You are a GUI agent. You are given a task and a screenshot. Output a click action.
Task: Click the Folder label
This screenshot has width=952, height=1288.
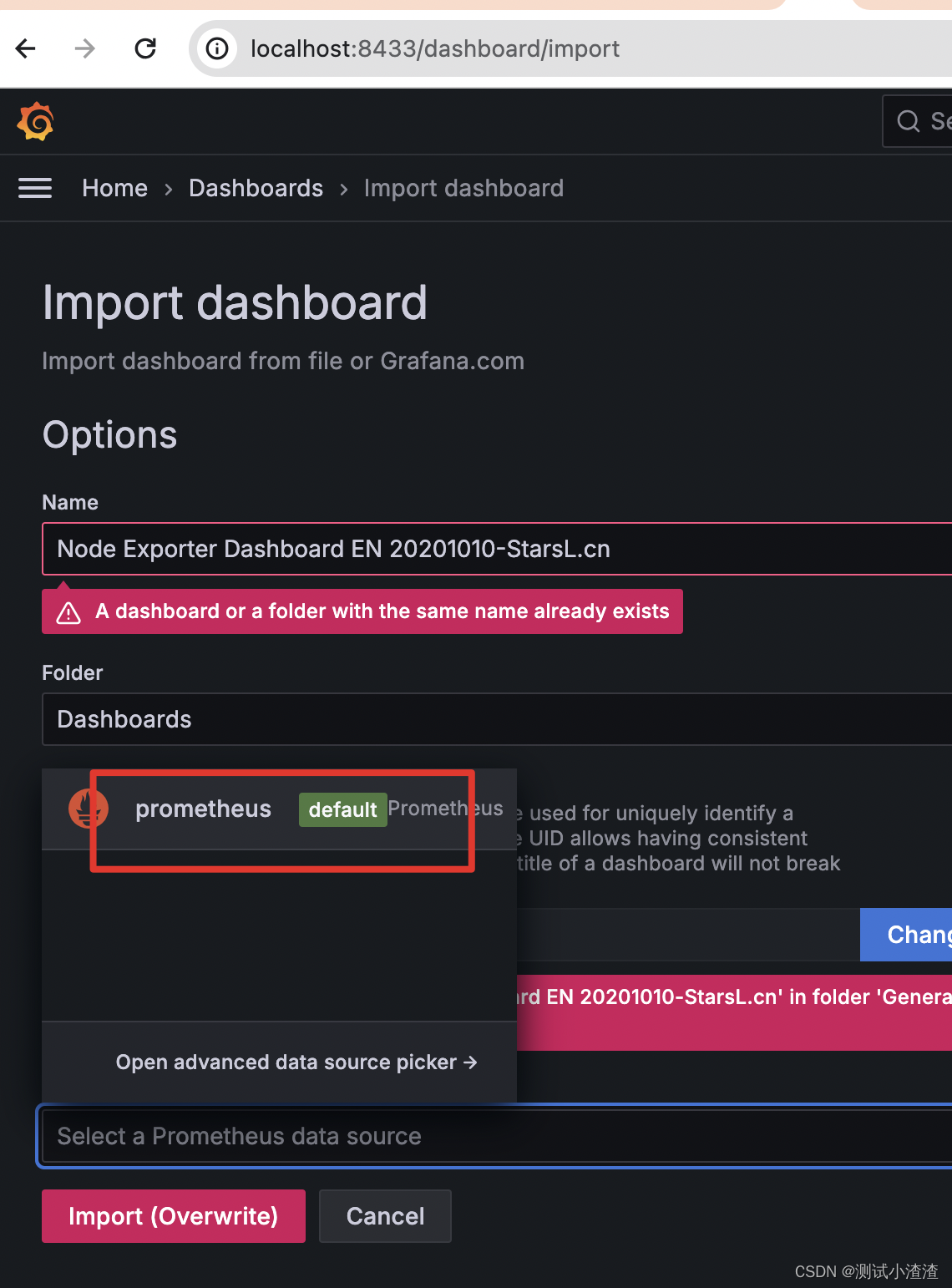pyautogui.click(x=73, y=672)
